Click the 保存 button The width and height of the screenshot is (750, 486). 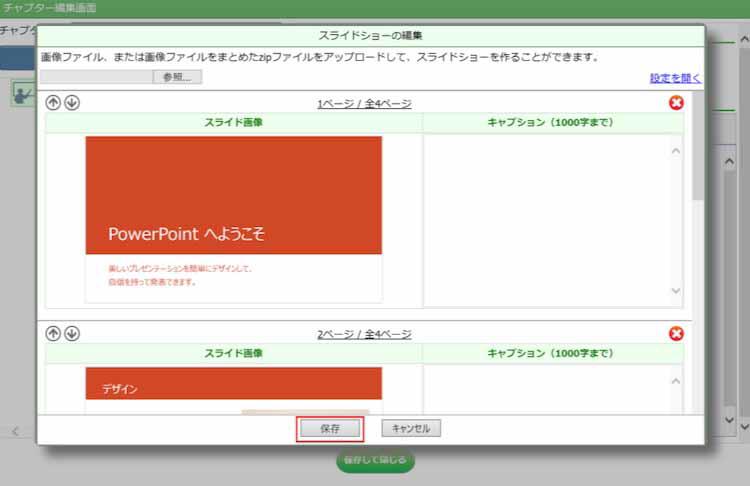(x=330, y=429)
